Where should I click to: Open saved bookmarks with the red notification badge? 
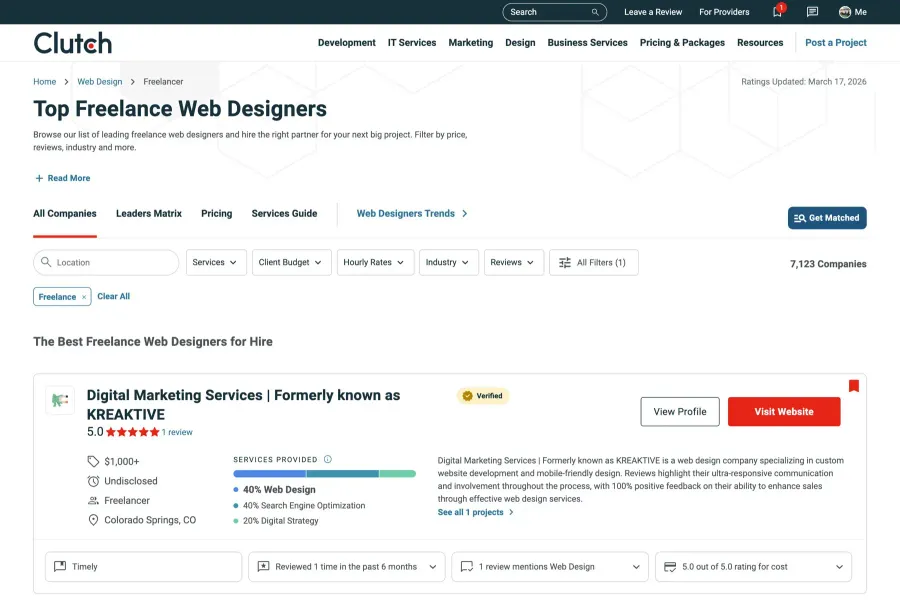[x=777, y=12]
